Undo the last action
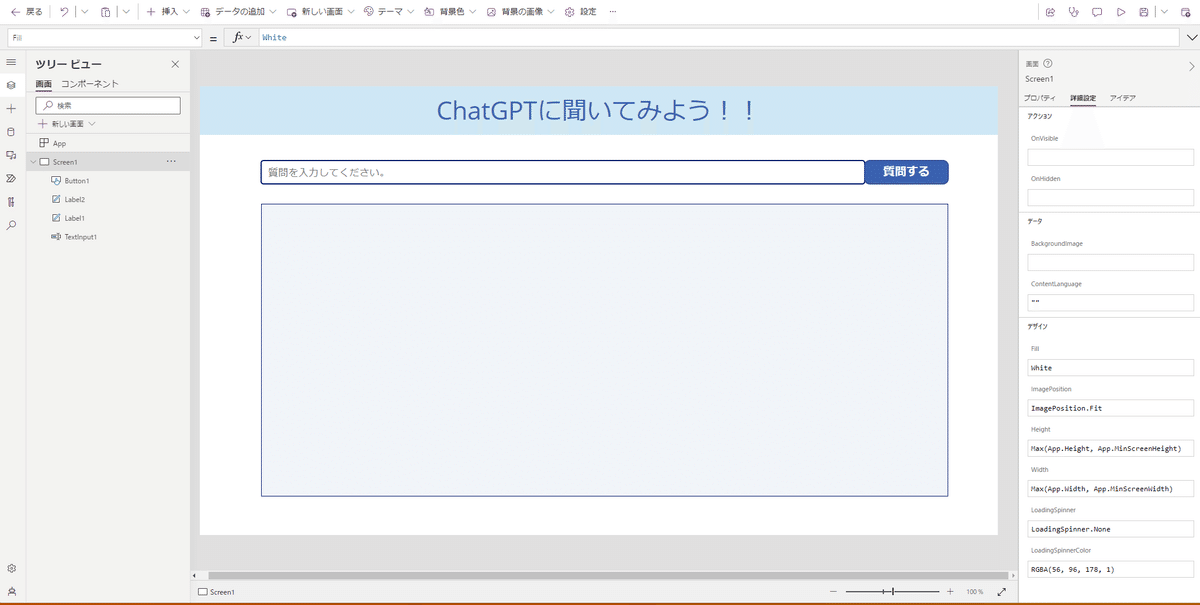Screen dimensions: 1200x605 [x=64, y=12]
